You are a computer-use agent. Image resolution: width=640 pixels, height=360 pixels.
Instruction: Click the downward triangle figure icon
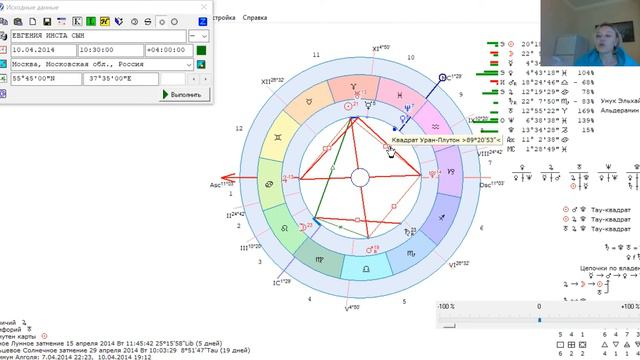click(x=616, y=345)
